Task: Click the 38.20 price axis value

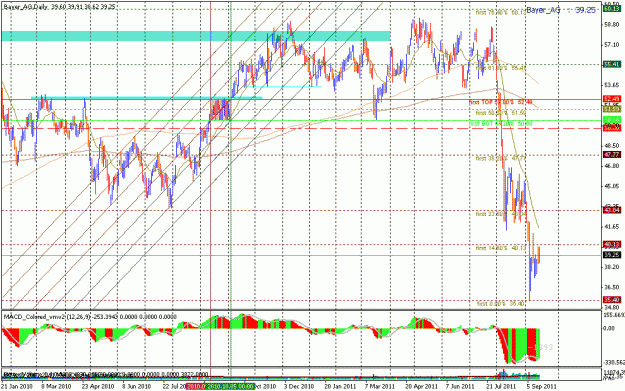Action: tap(612, 267)
